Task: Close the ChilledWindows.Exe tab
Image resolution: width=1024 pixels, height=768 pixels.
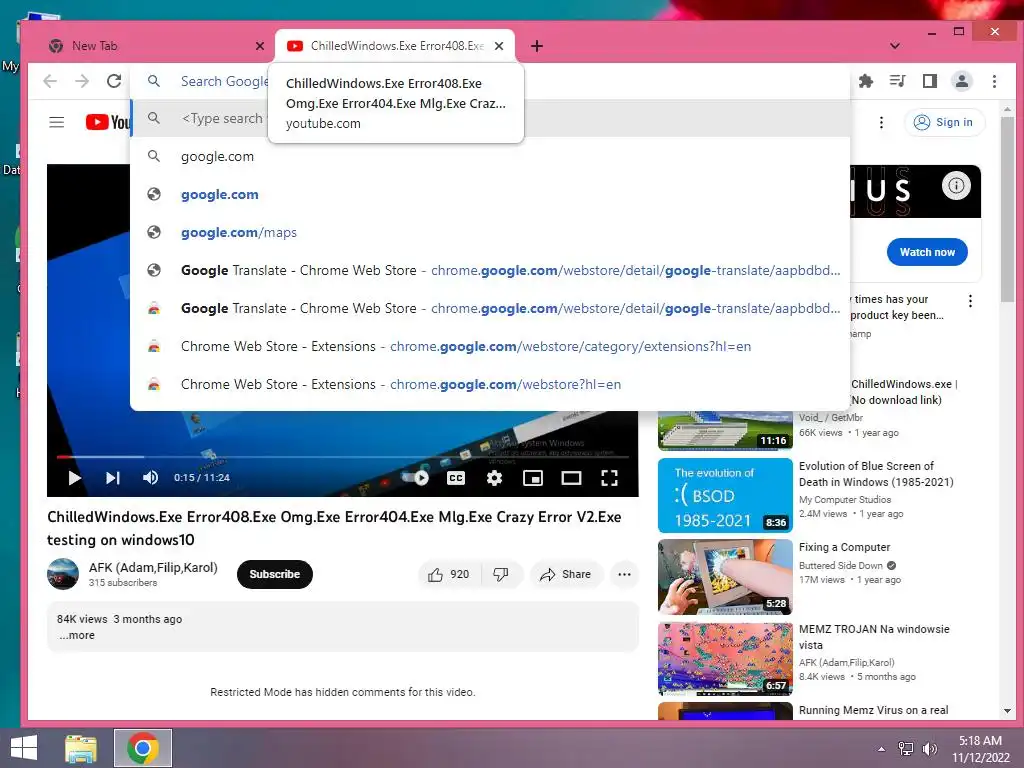Action: coord(499,46)
